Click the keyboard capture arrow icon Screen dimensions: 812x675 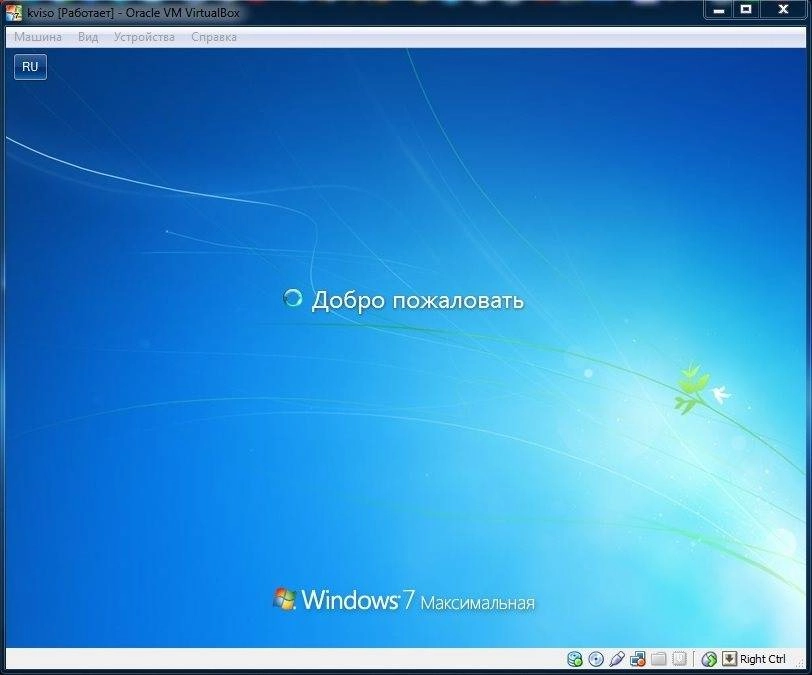[x=729, y=658]
